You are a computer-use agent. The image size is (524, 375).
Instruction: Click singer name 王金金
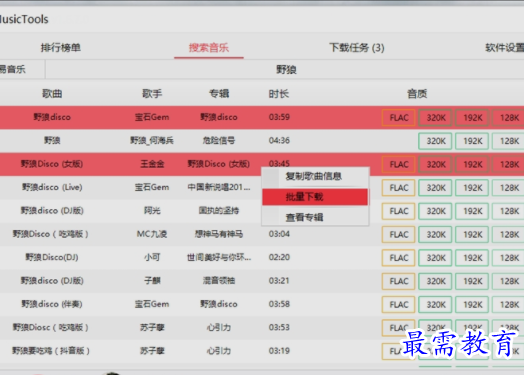[x=152, y=164]
